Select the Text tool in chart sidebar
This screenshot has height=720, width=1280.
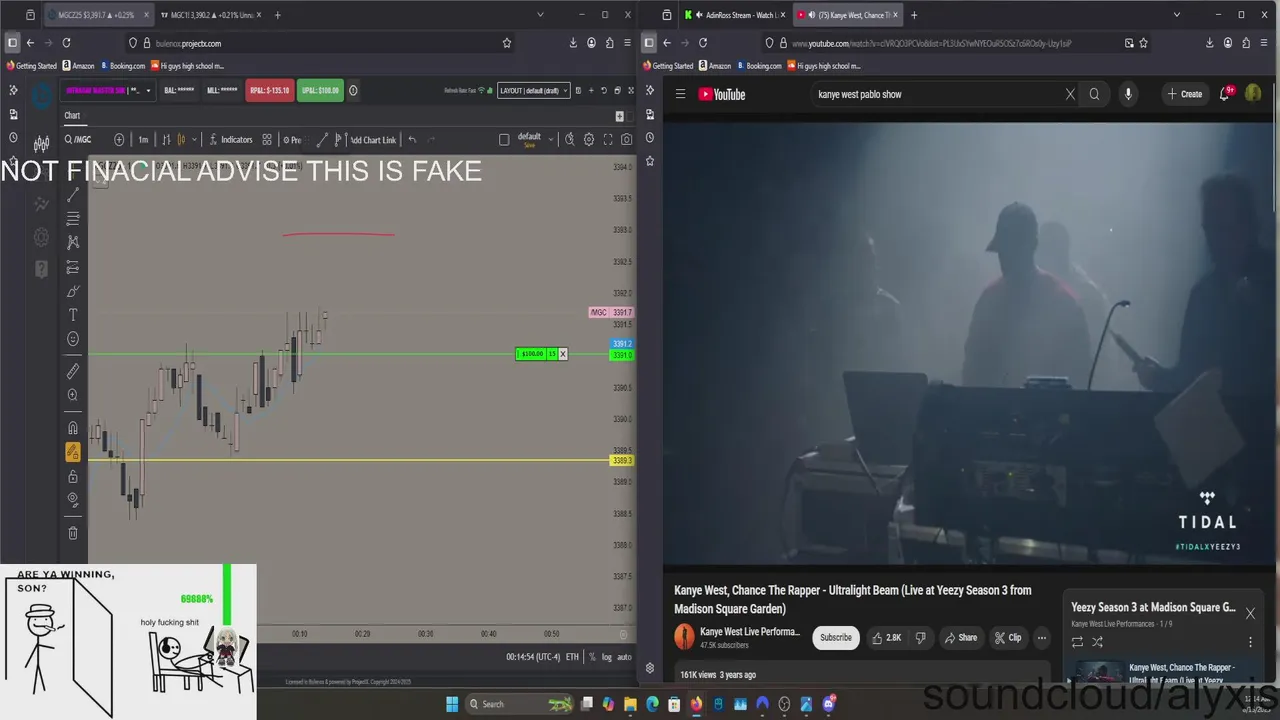pos(73,315)
